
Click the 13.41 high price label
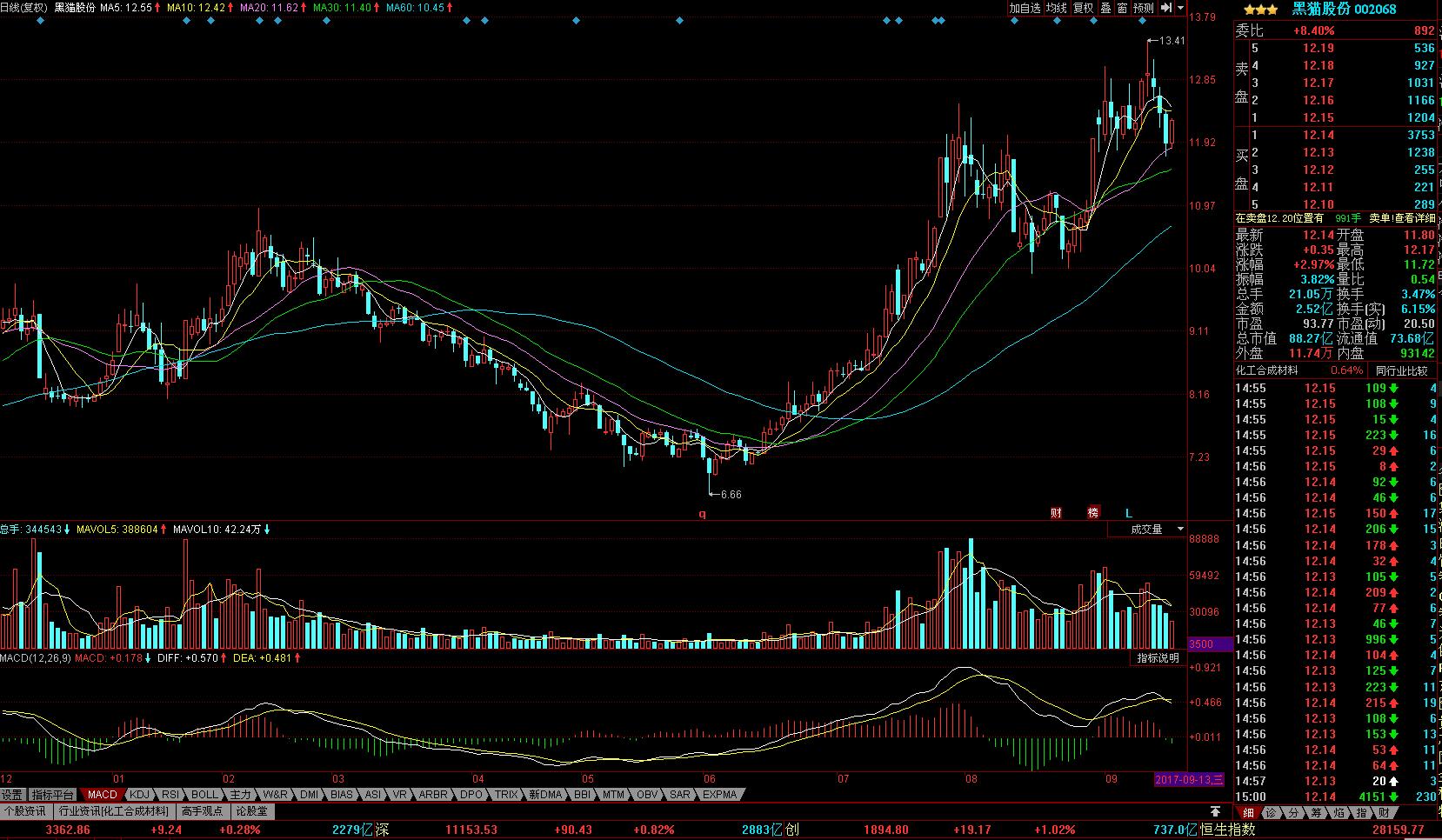click(1172, 40)
